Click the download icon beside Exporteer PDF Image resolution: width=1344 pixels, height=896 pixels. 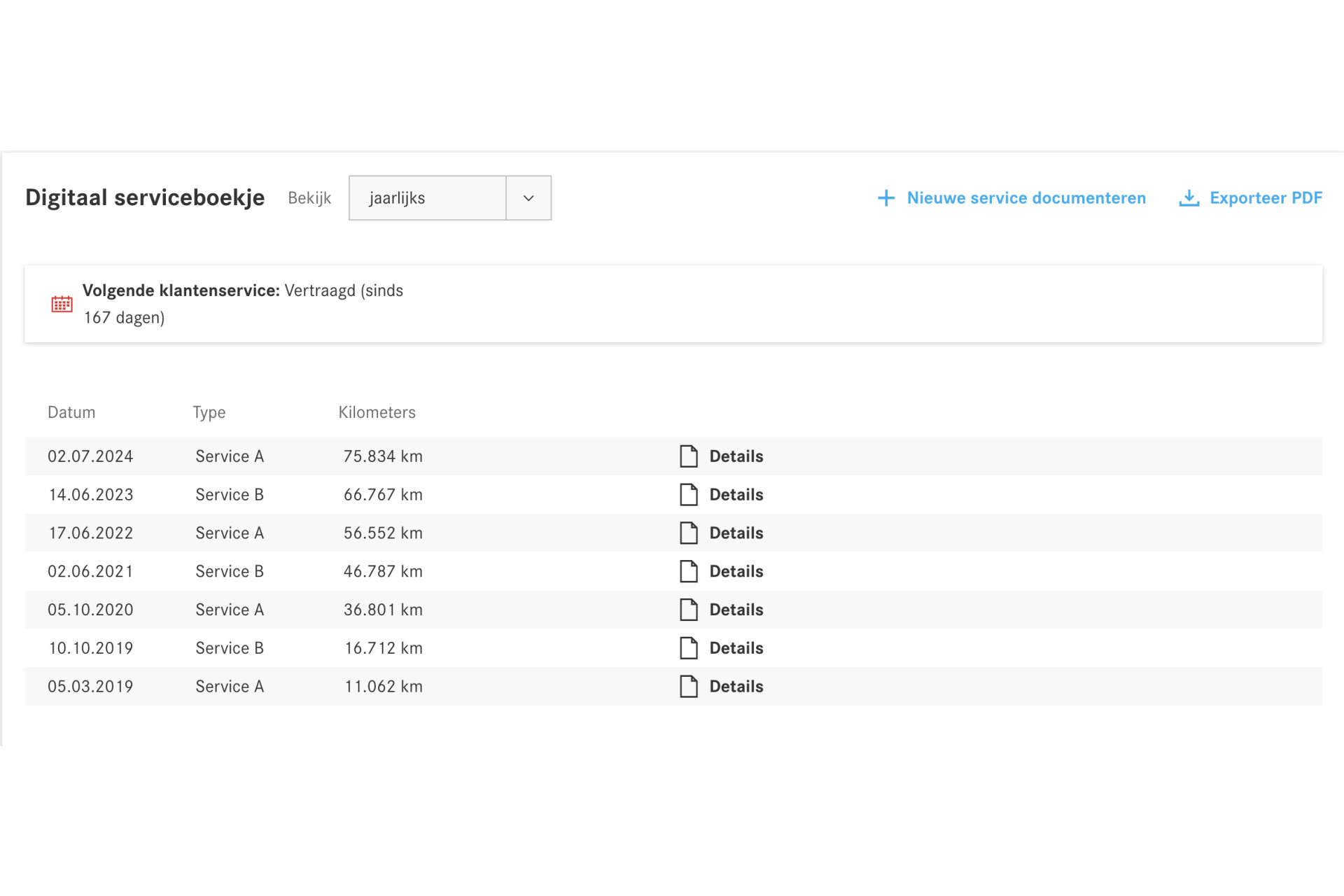point(1189,198)
